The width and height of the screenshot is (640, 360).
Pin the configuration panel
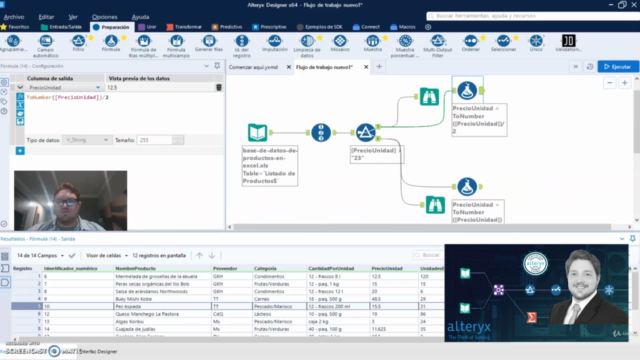[x=217, y=66]
